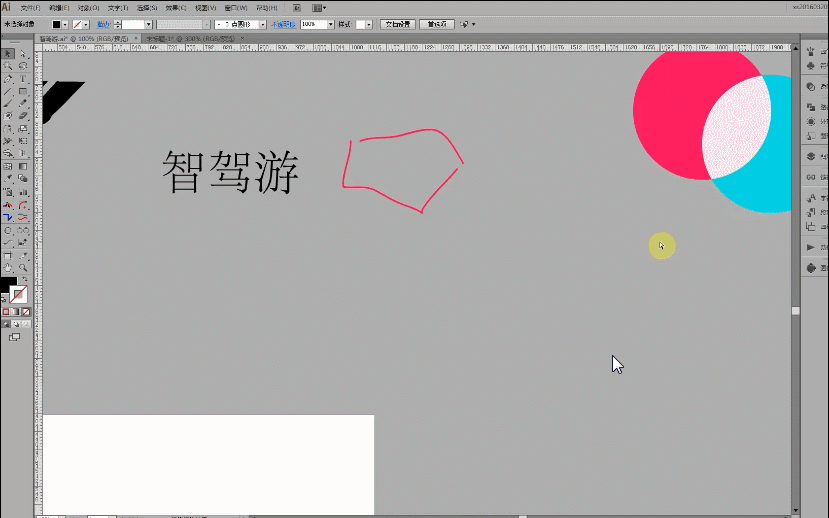Open the Links panel icon

tap(810, 177)
